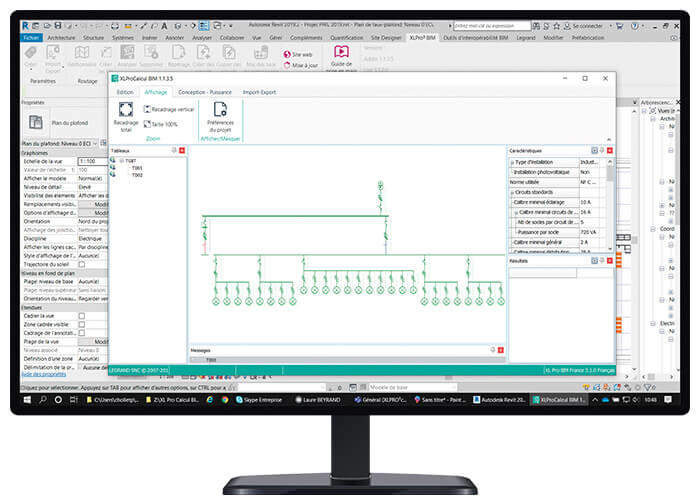Switch to Revit Architecture tab

61,38
